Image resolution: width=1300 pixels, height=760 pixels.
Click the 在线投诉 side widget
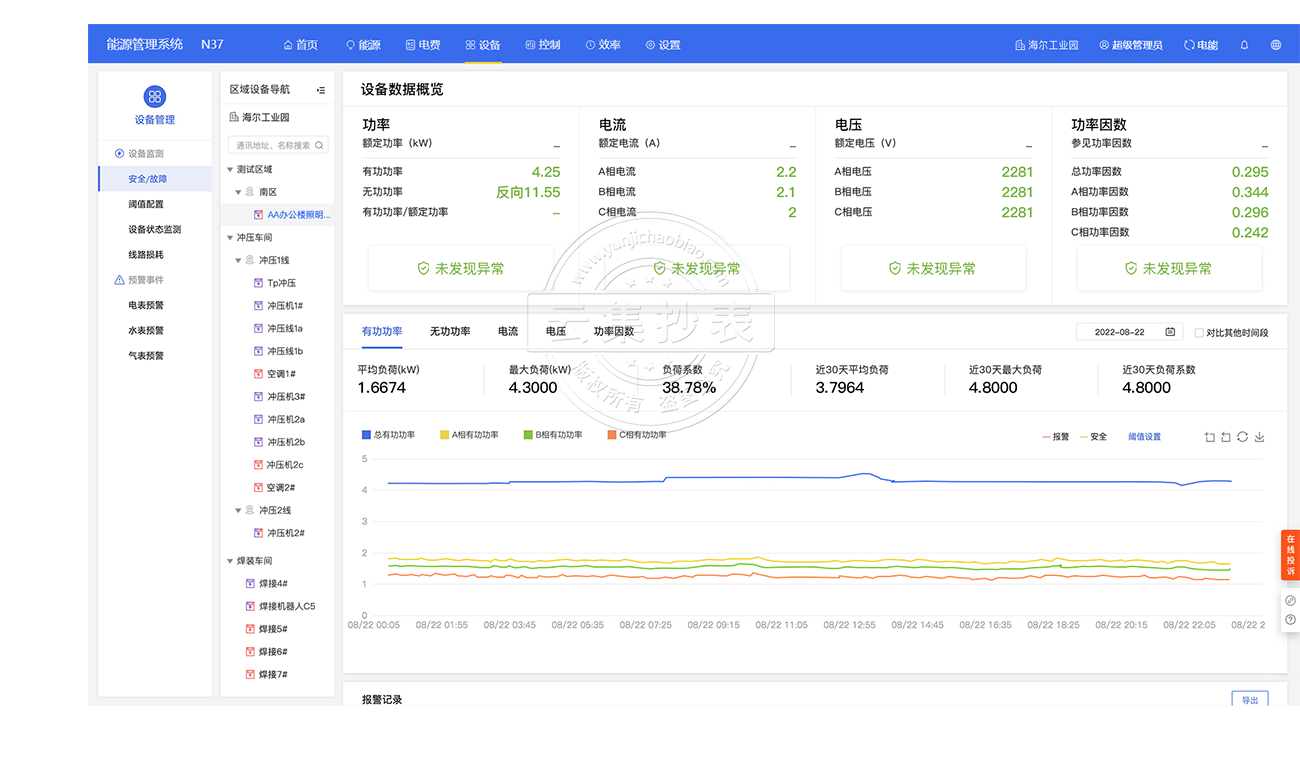coord(1290,554)
